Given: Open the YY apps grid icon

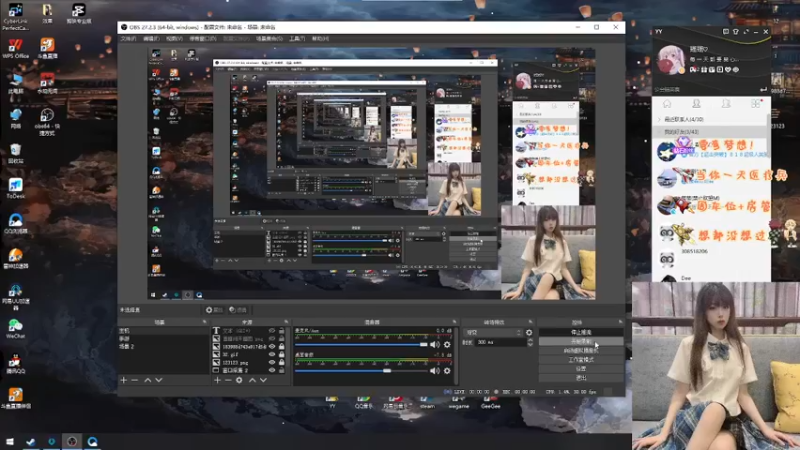Looking at the screenshot, I should [x=756, y=104].
